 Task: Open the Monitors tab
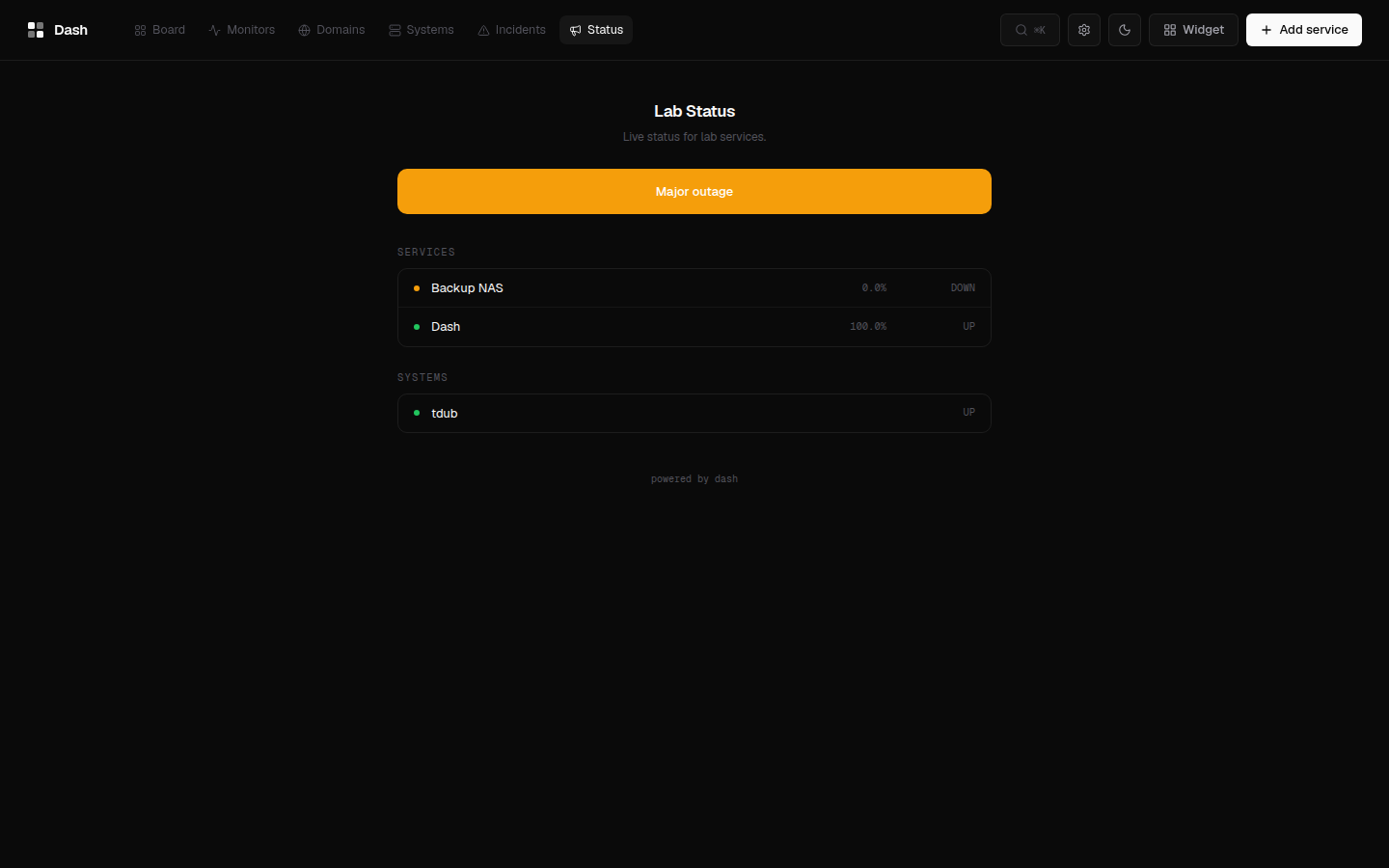242,30
